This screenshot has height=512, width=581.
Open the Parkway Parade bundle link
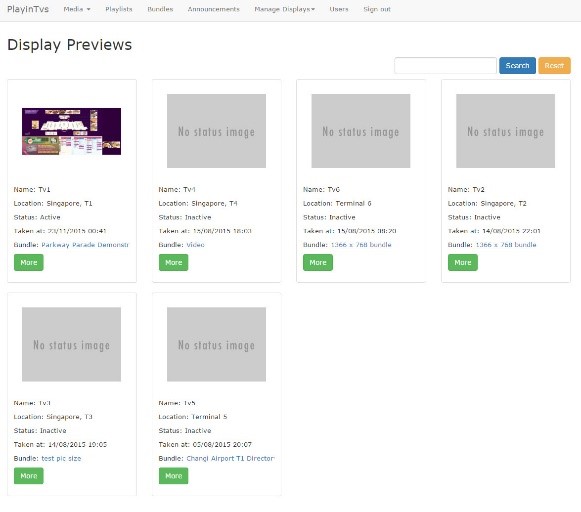tap(85, 245)
